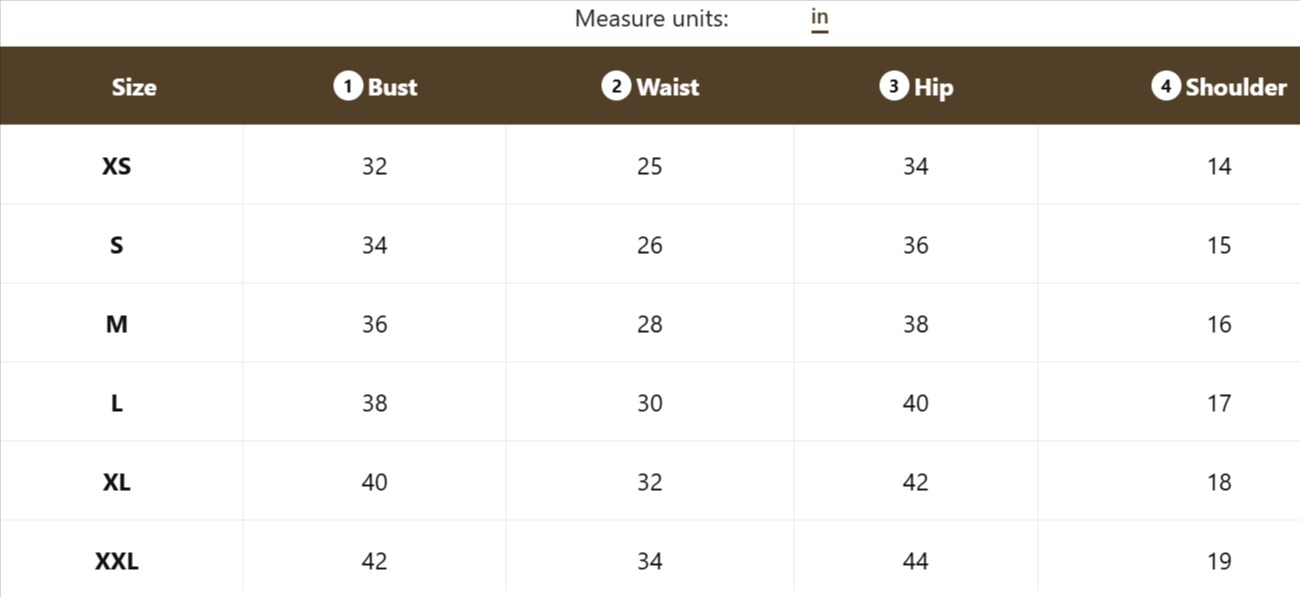Click the L shoulder value 17
Image resolution: width=1300 pixels, height=597 pixels.
point(1219,403)
